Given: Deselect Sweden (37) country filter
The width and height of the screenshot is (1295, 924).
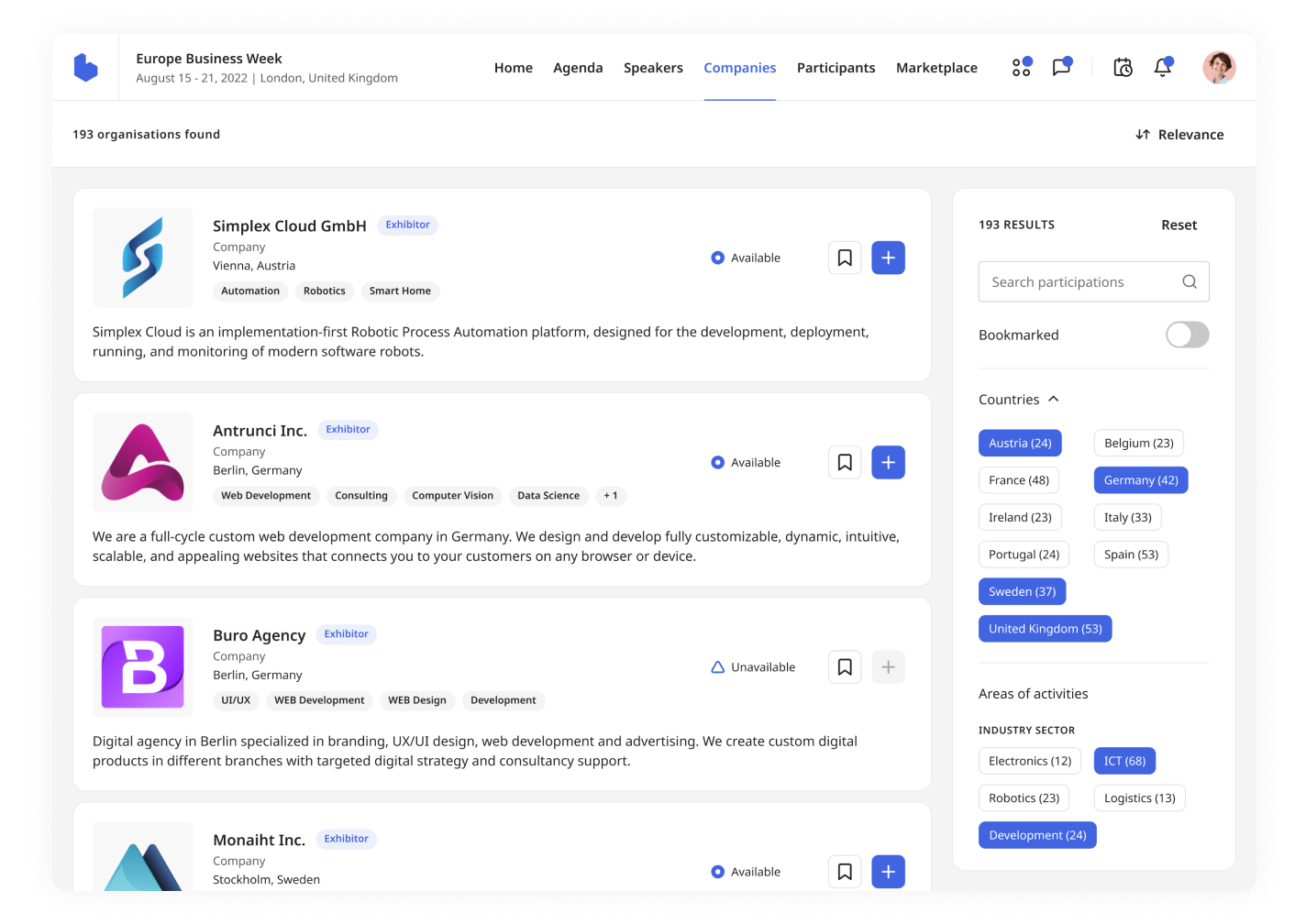Looking at the screenshot, I should pos(1022,591).
